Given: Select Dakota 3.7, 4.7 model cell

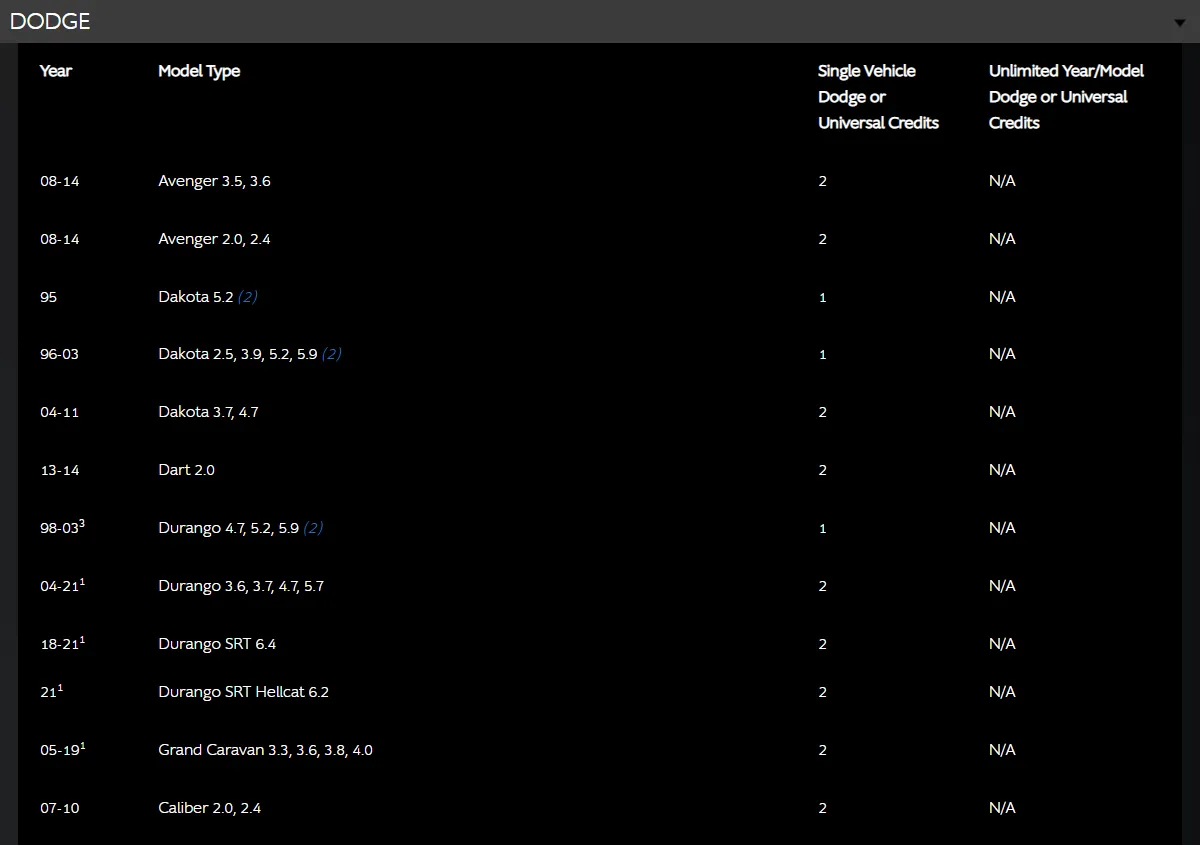Looking at the screenshot, I should pyautogui.click(x=208, y=412).
